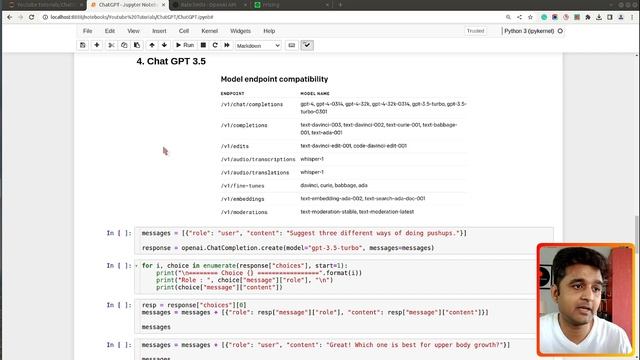Run the selected cell

184,45
